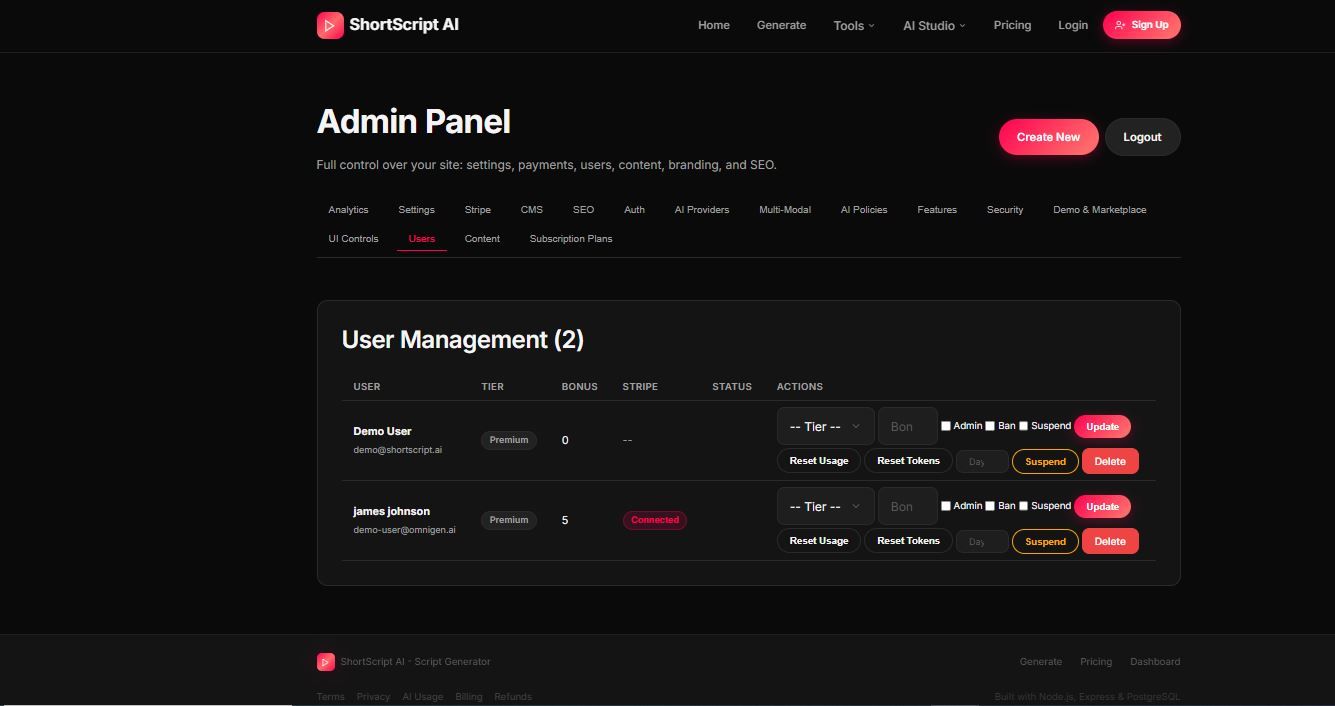Image resolution: width=1335 pixels, height=706 pixels.
Task: Click the ShortScript AI logo icon in header
Action: tap(330, 25)
